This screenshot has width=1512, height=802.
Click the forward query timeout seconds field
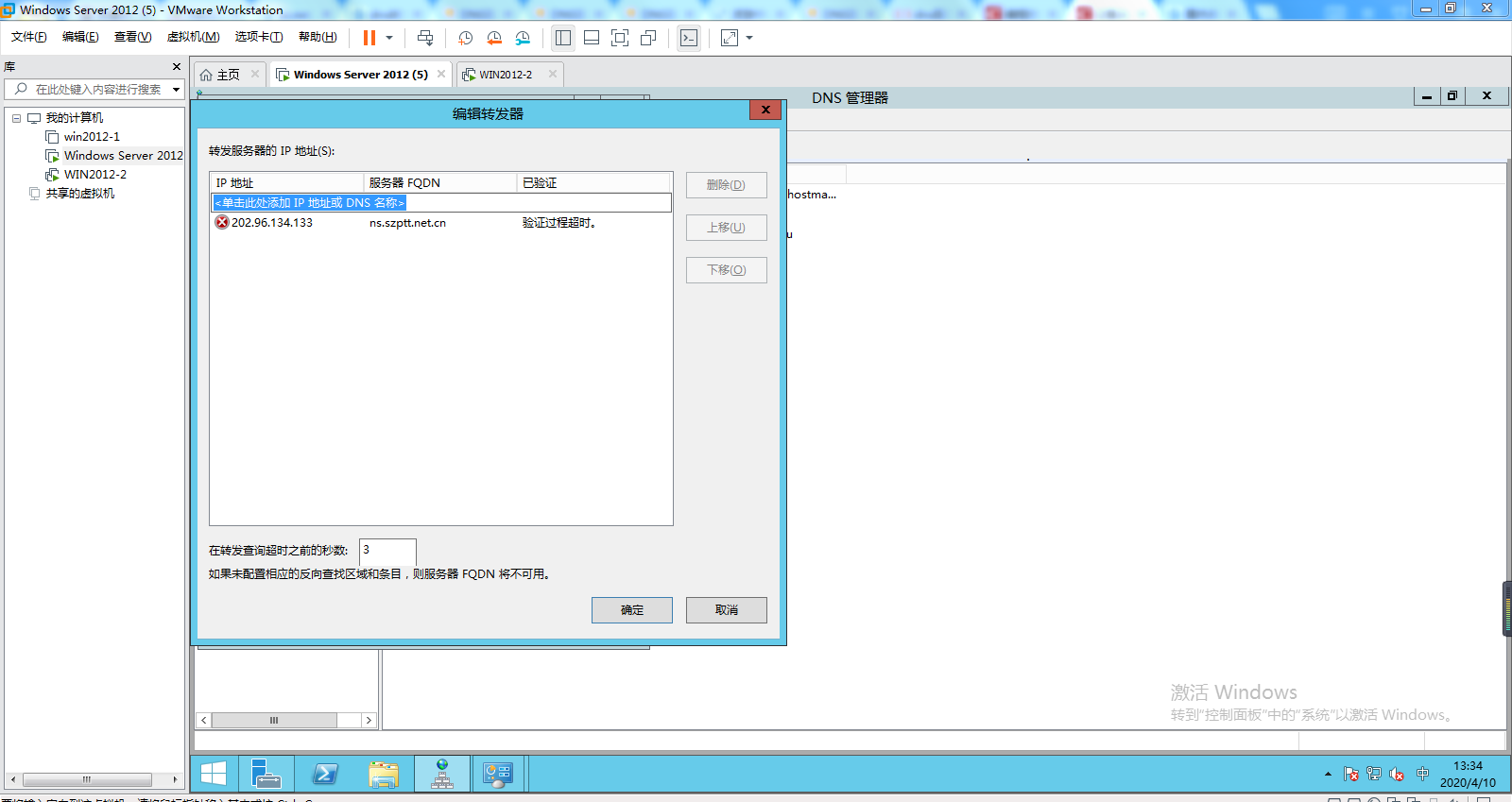(387, 551)
